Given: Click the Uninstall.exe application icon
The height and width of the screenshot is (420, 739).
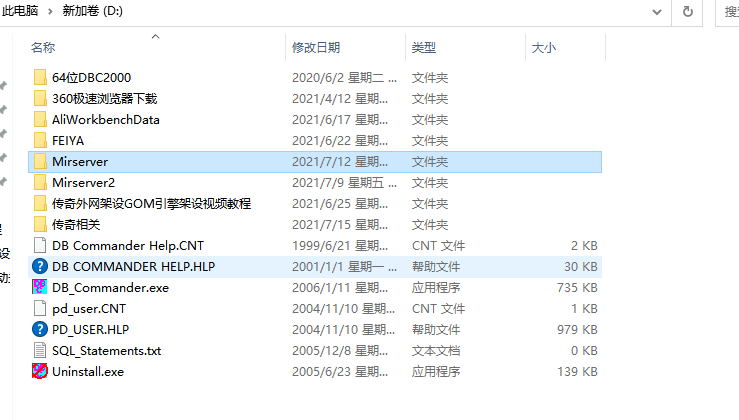Looking at the screenshot, I should click(40, 371).
